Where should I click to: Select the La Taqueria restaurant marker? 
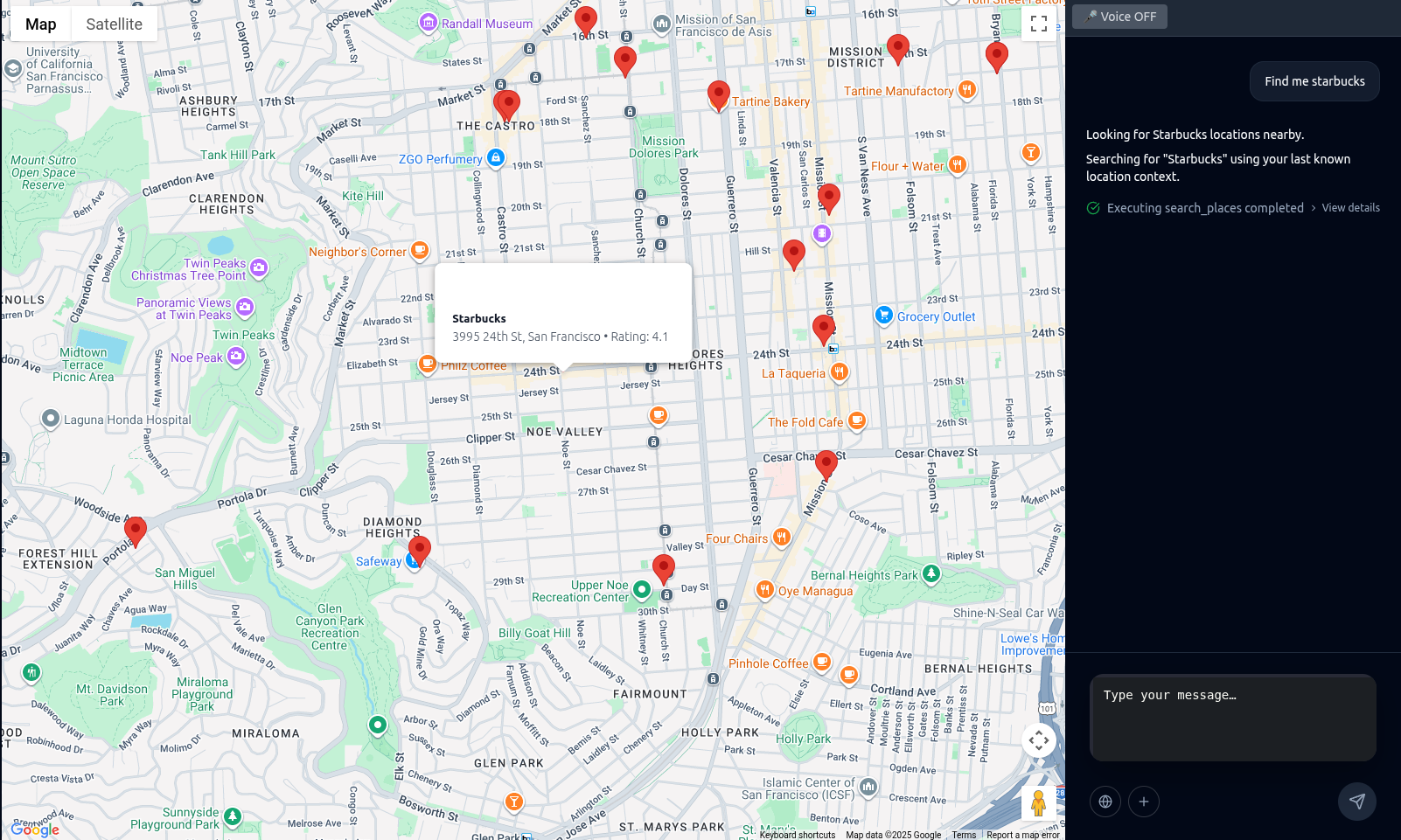(839, 371)
